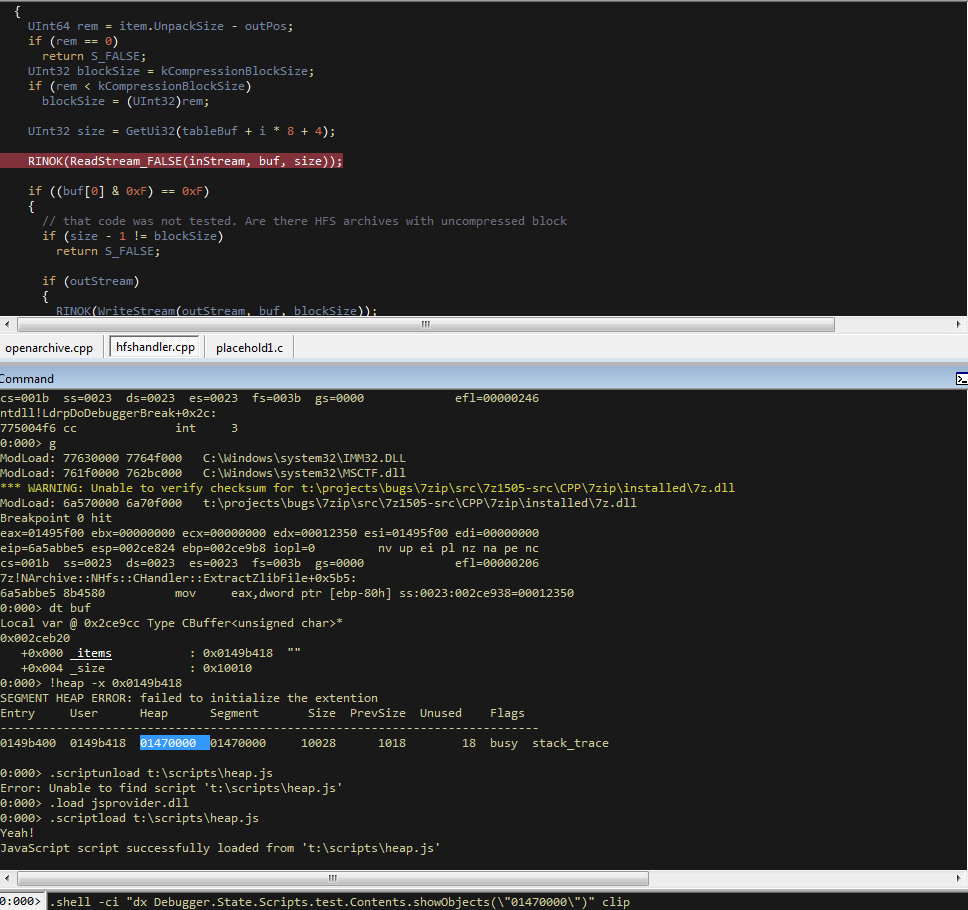Click the source pane scrollbar right arrow

tap(959, 324)
